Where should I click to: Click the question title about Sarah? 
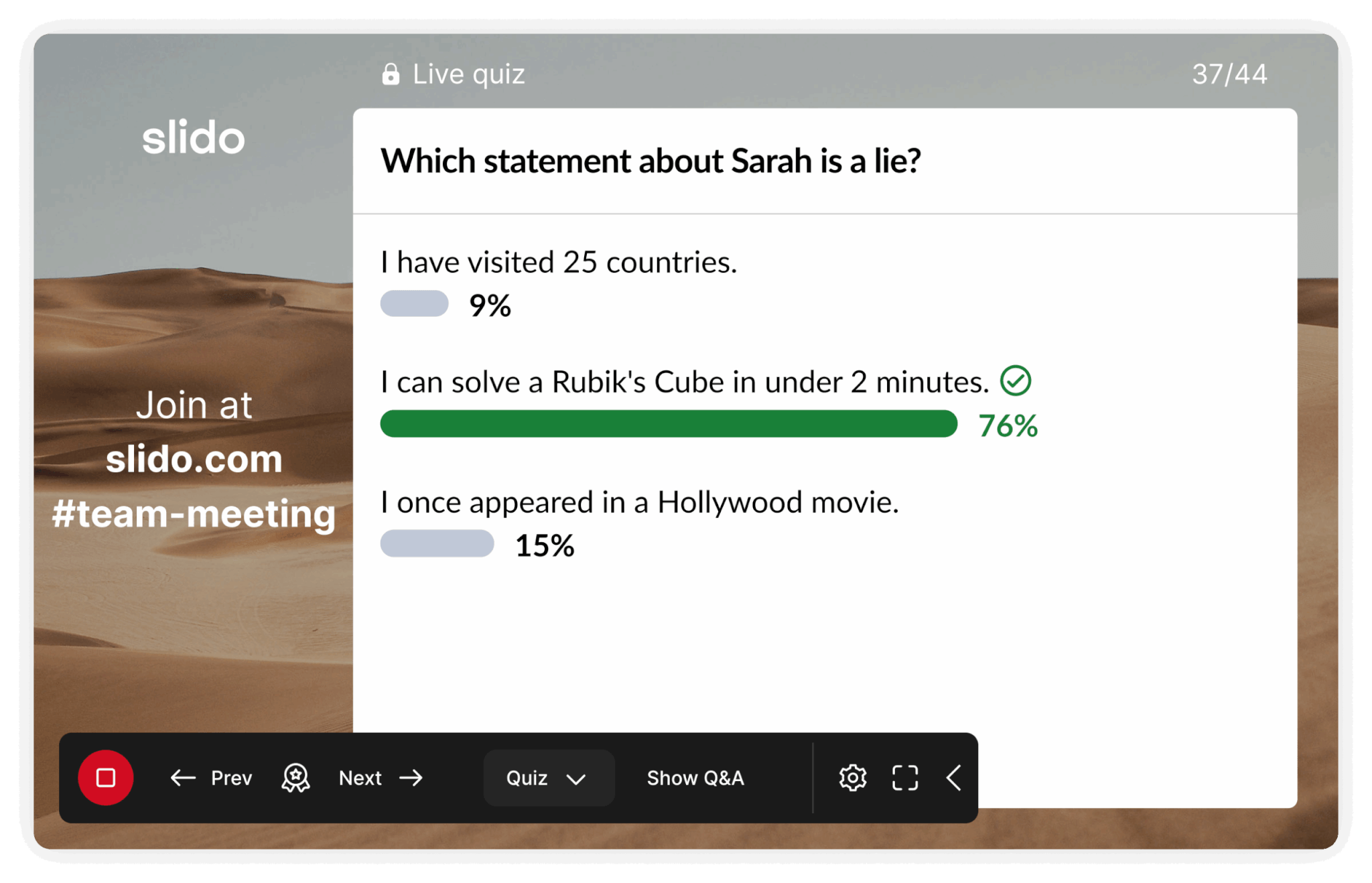point(650,161)
